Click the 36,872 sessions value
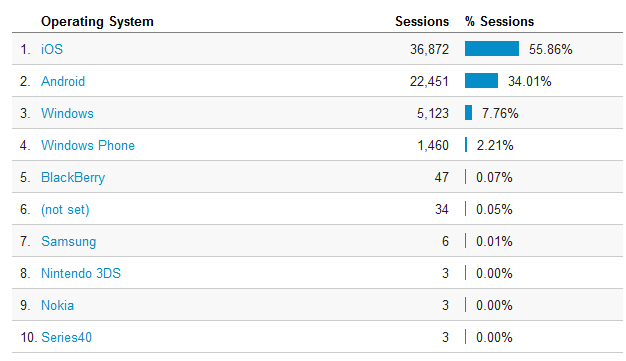The image size is (626, 361). point(430,50)
